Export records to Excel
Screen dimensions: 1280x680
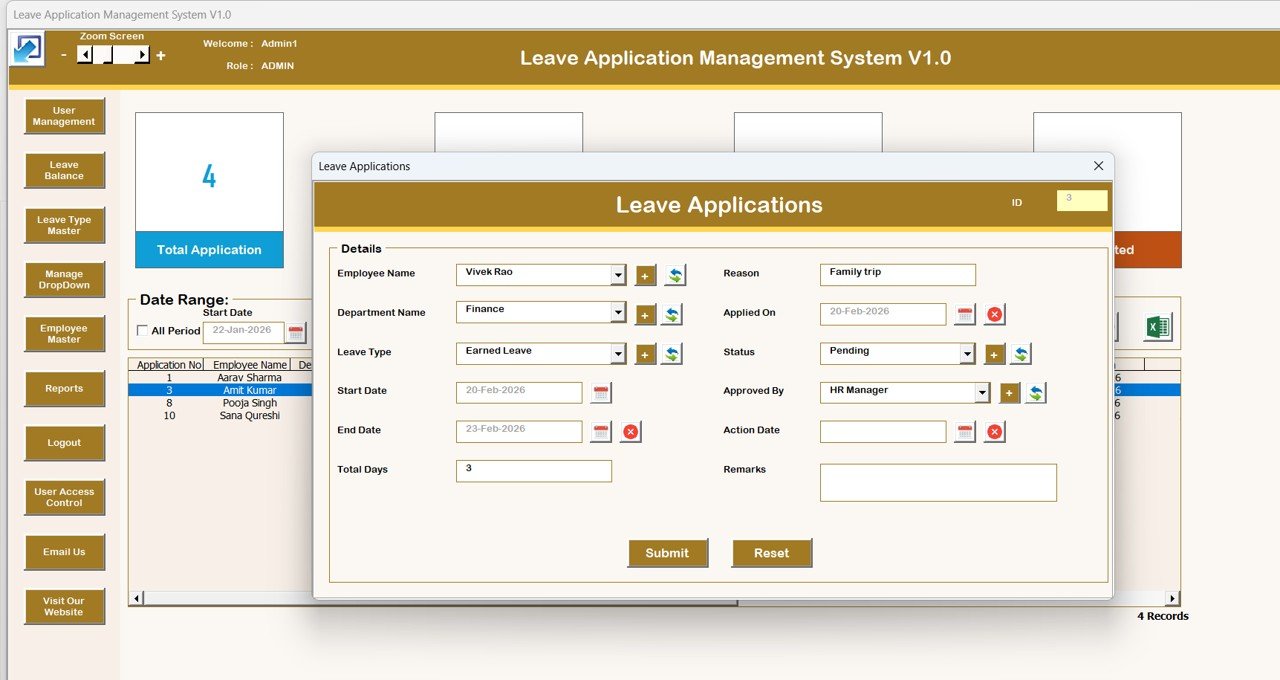[1155, 324]
